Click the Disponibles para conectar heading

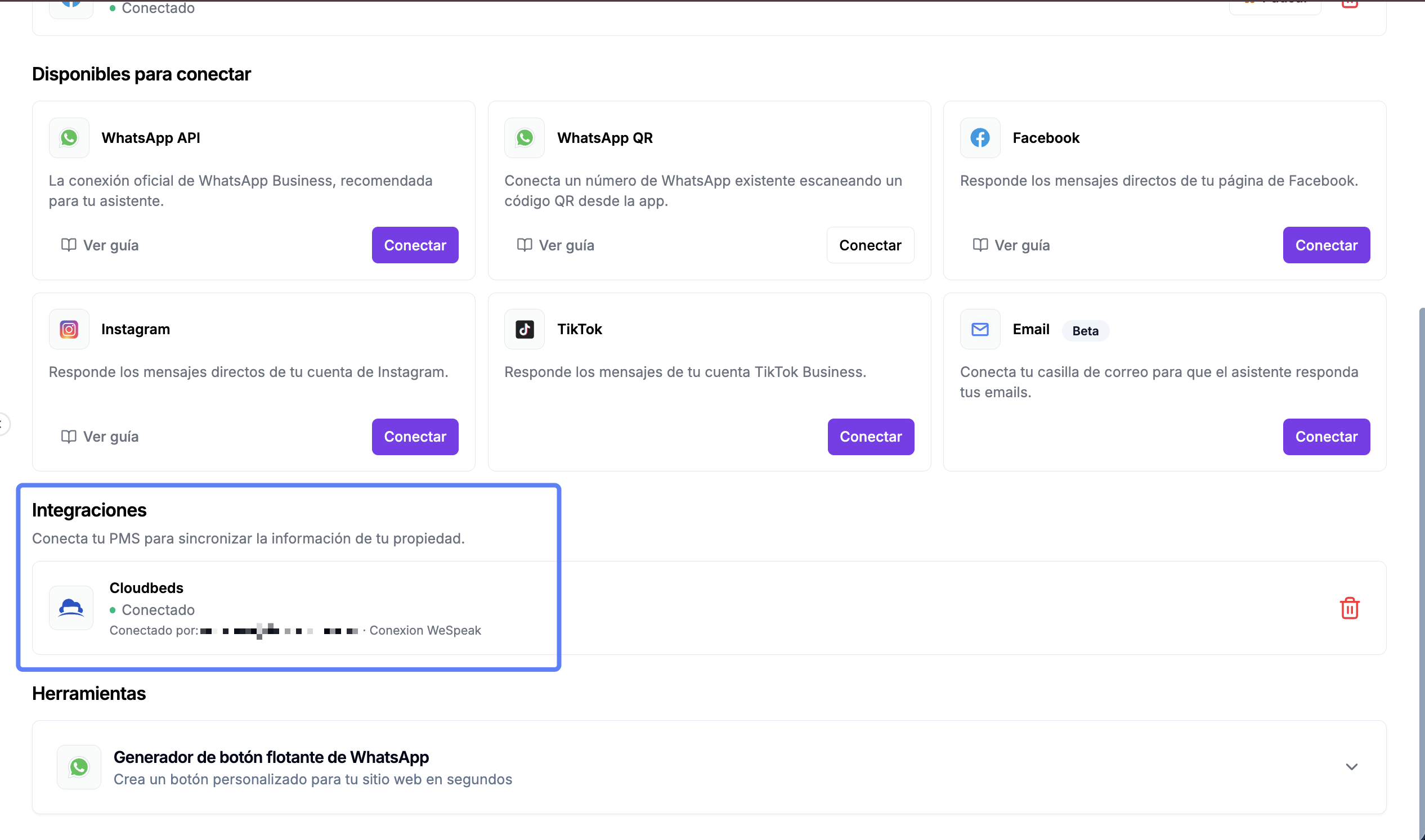point(141,74)
